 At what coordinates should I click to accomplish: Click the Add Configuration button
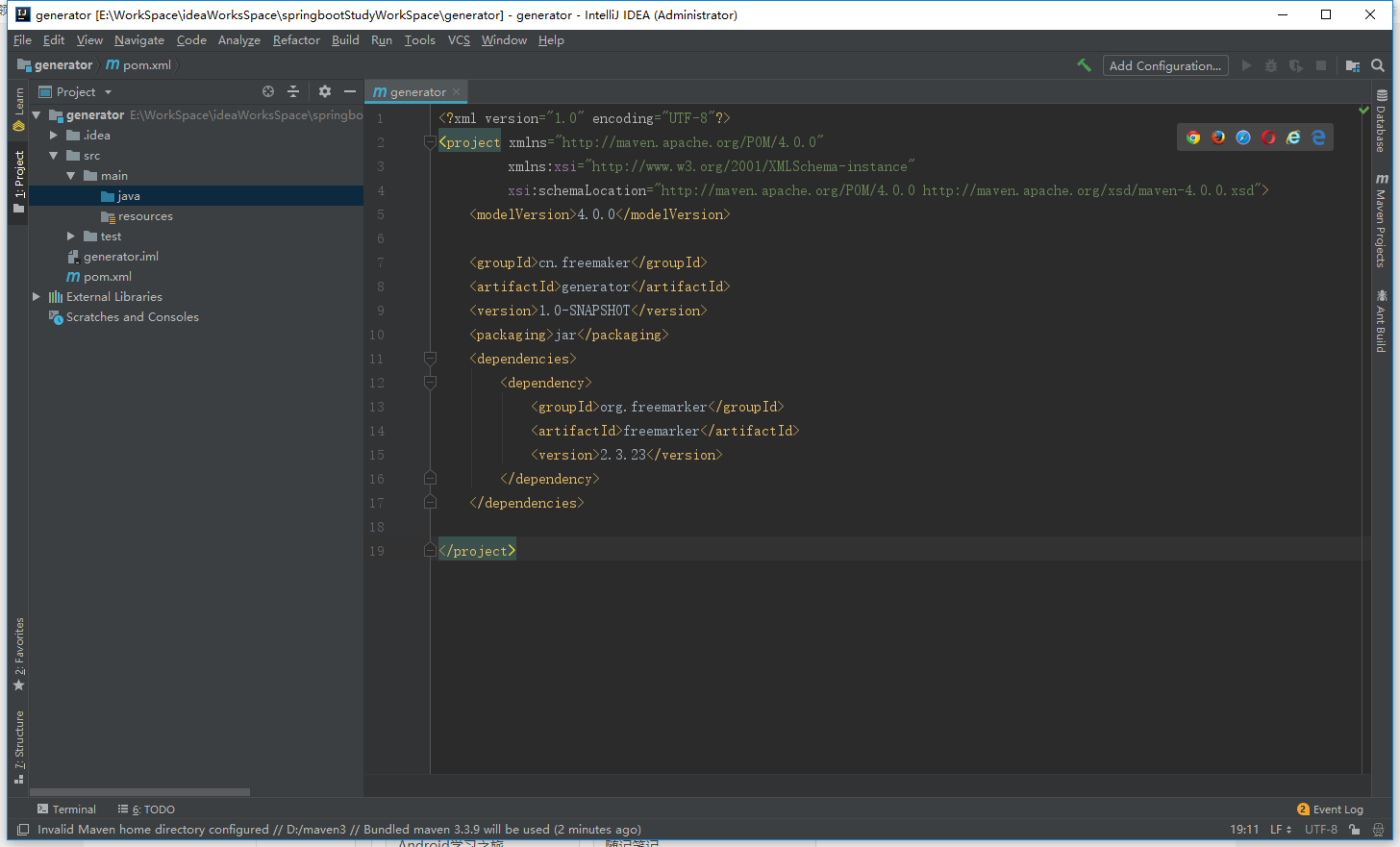click(x=1165, y=65)
